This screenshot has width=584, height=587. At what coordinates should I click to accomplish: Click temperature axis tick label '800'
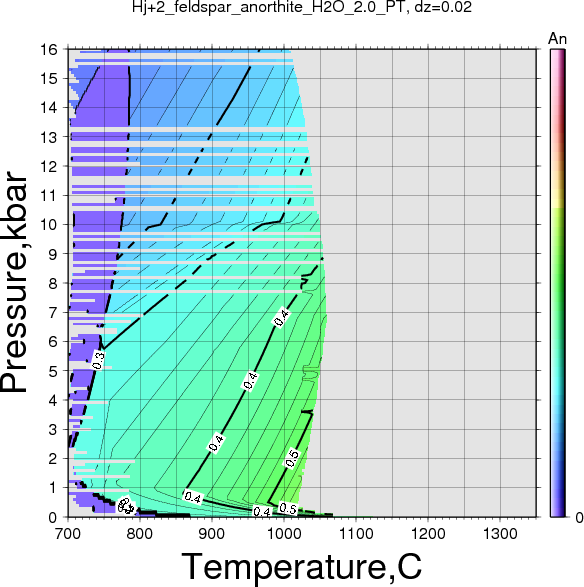pyautogui.click(x=140, y=533)
